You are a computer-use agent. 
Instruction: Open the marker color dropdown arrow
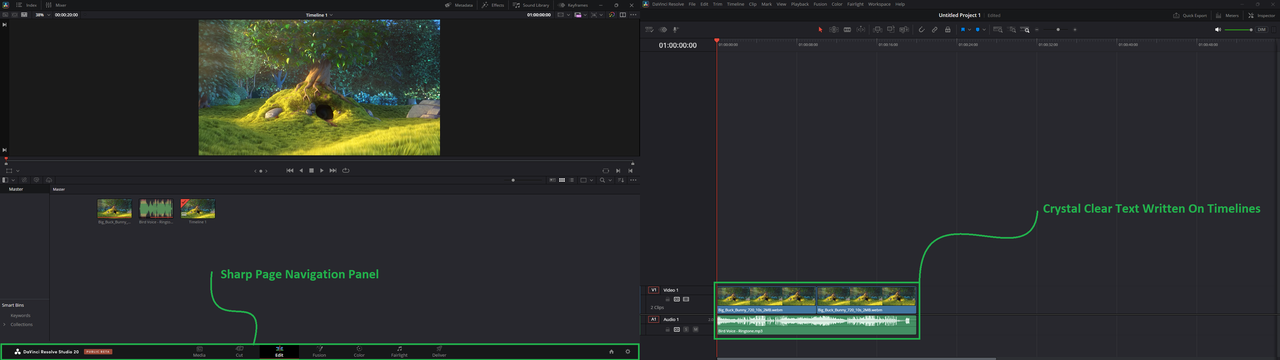point(984,29)
